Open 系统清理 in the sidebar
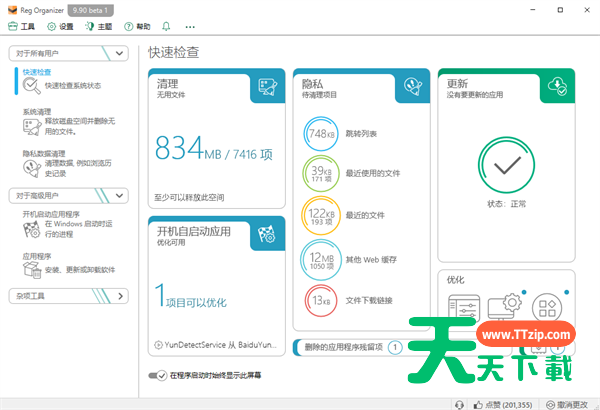 (37, 112)
